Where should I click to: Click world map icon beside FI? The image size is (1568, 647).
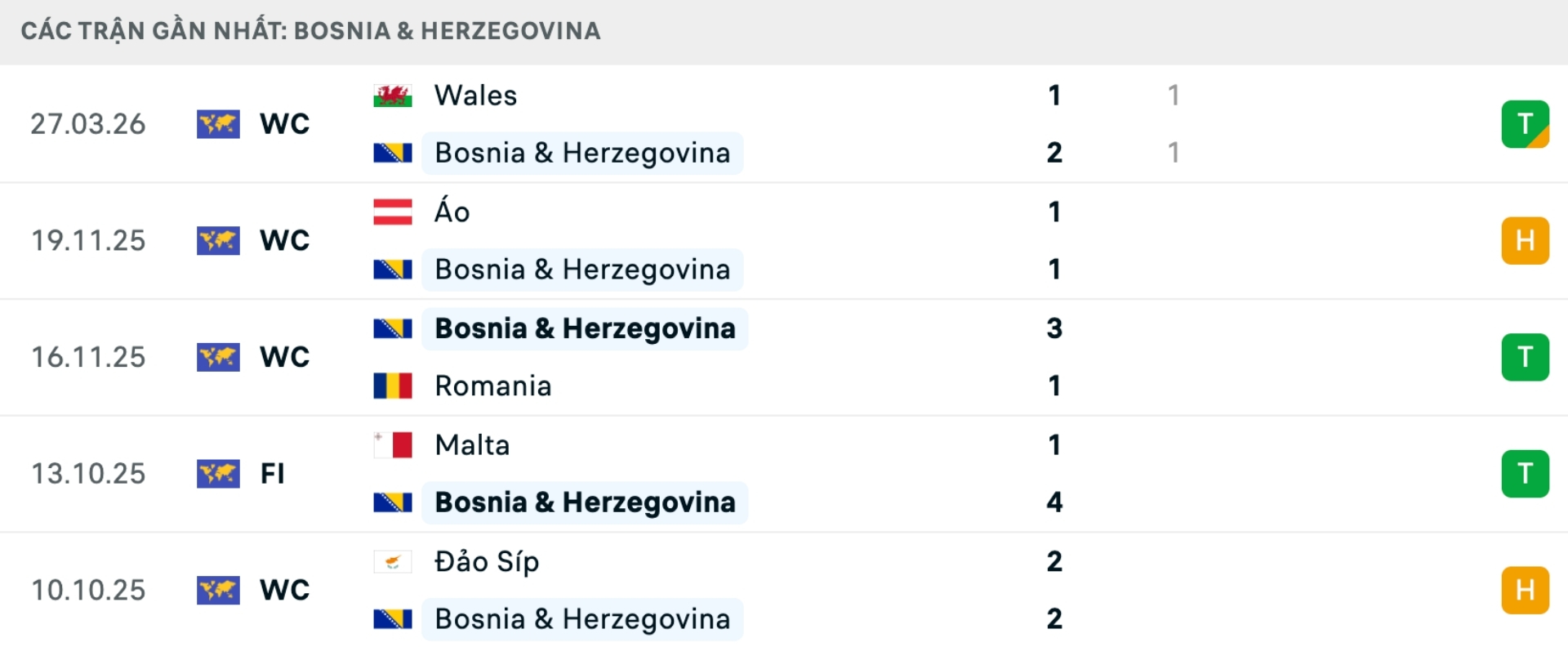218,474
